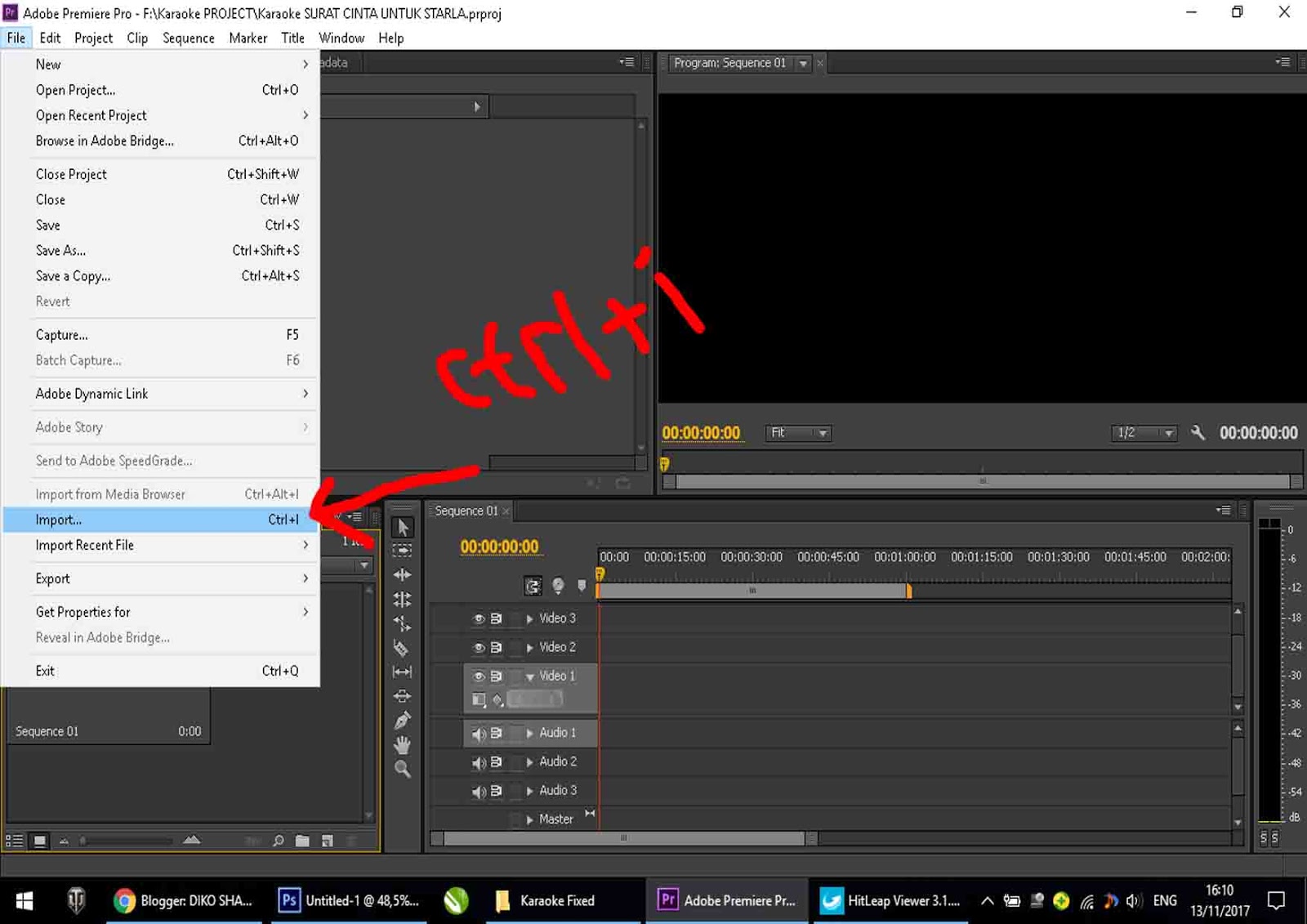Open Photoshop Untitled-1 from taskbar

point(348,900)
